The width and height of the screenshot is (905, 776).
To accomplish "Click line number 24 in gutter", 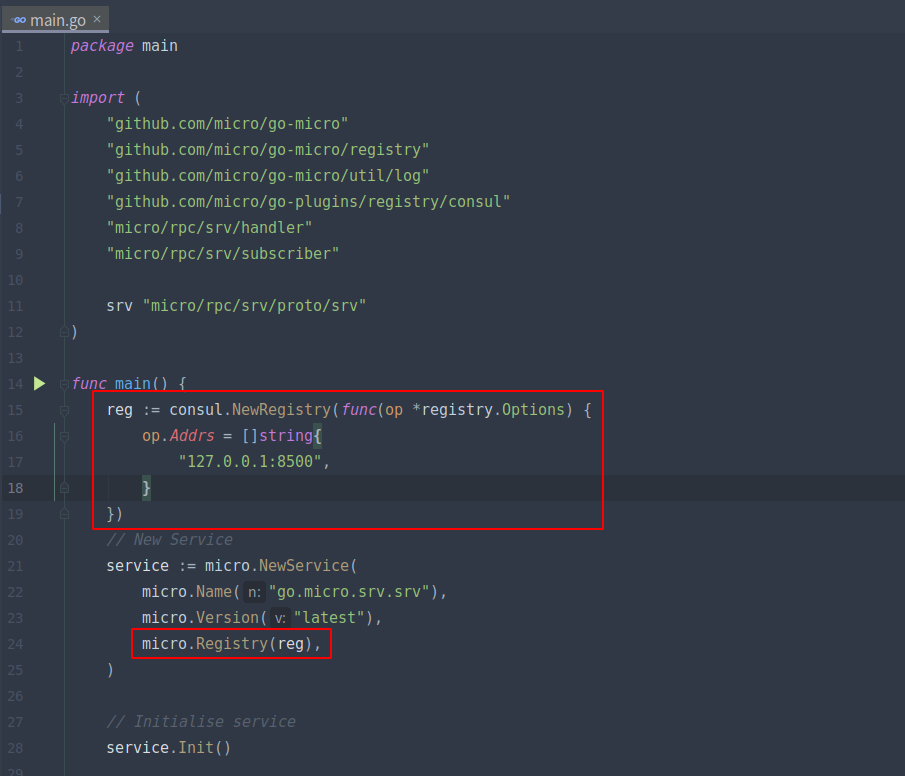I will pyautogui.click(x=16, y=644).
